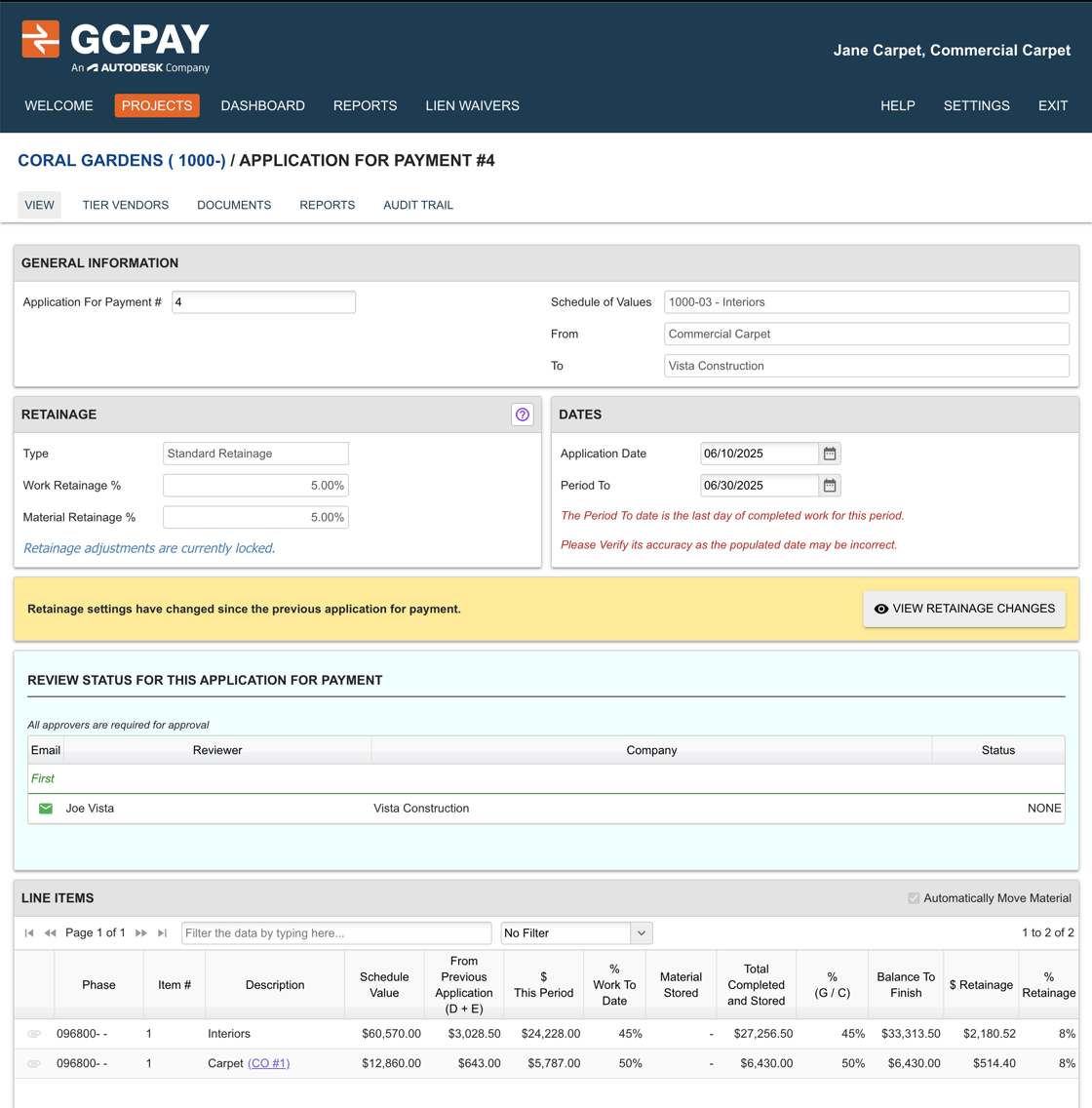This screenshot has width=1092, height=1108.
Task: Open the Application Date calendar picker
Action: click(x=830, y=454)
